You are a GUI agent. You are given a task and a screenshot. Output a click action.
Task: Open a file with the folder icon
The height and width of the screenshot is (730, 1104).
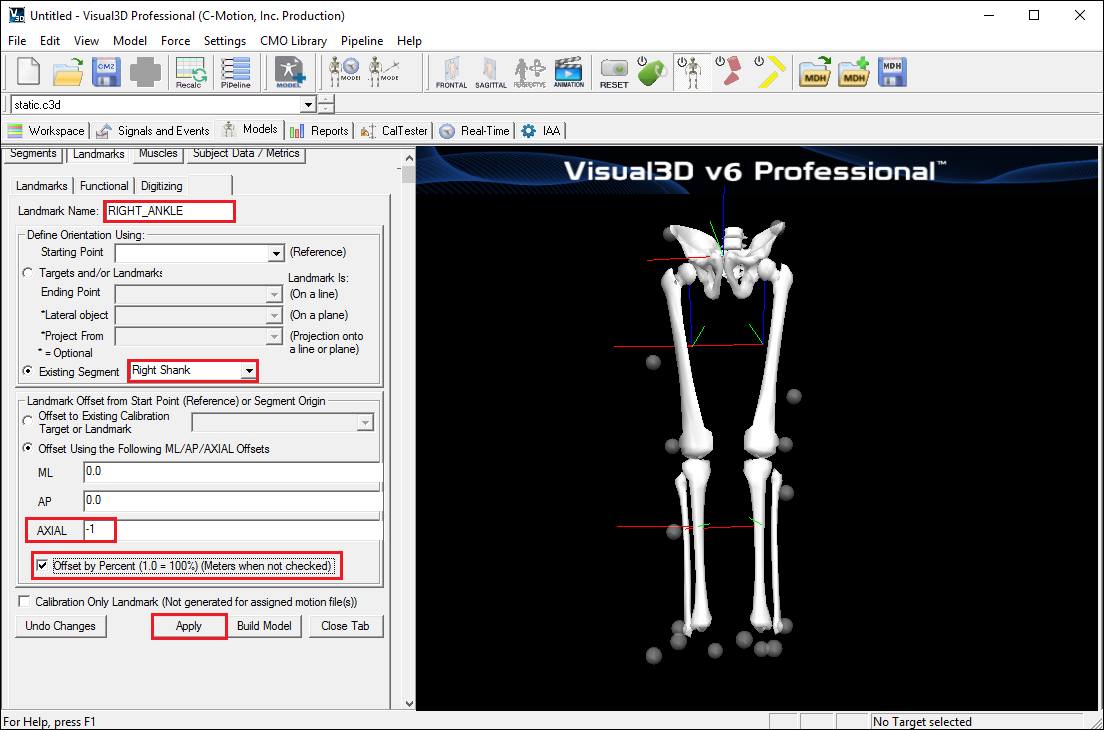(x=68, y=72)
